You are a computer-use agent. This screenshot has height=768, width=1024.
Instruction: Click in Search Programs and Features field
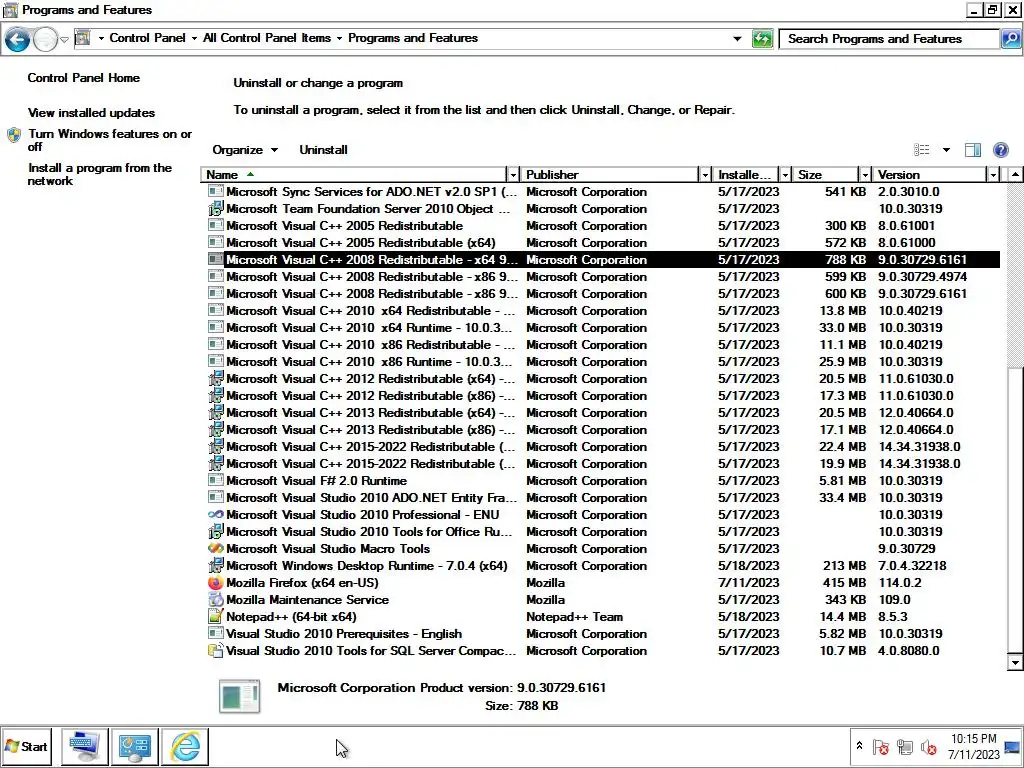[x=889, y=39]
